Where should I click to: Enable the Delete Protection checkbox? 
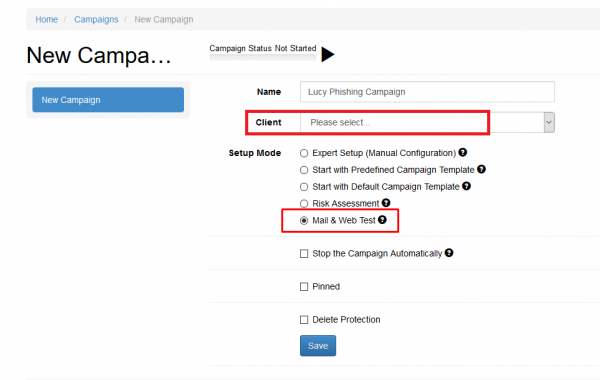tap(304, 320)
